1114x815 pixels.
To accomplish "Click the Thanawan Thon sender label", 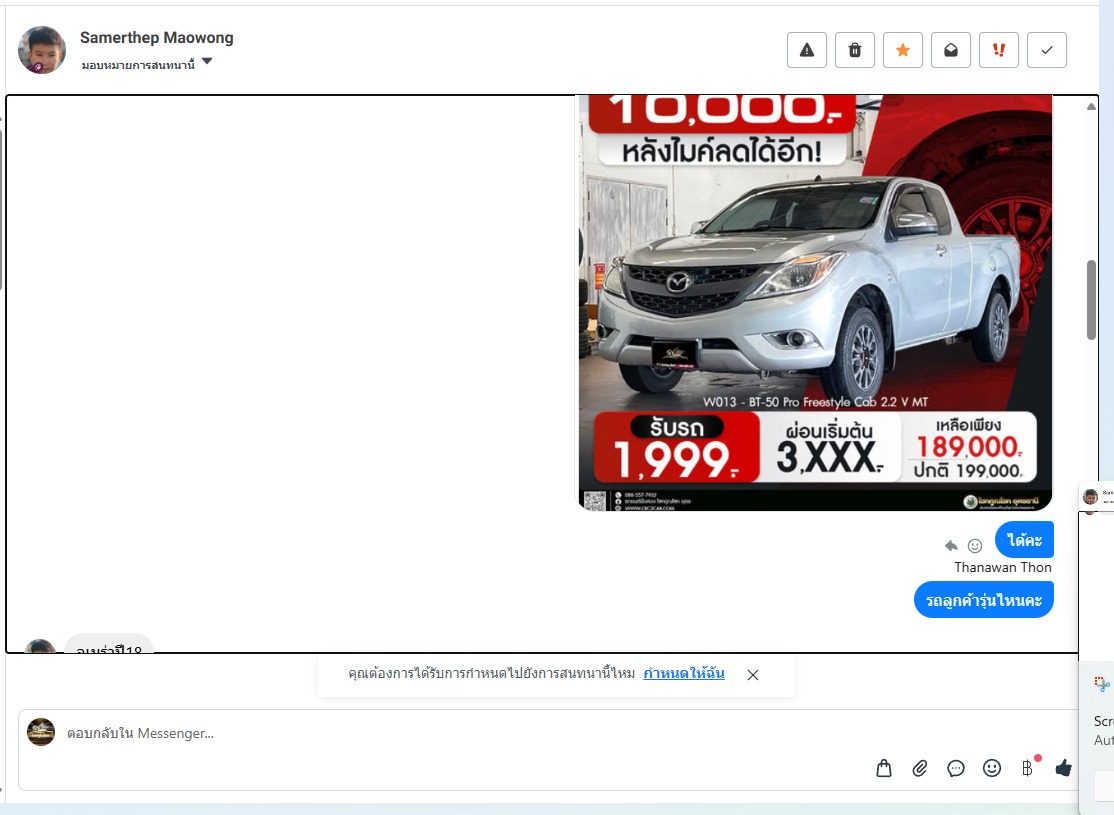I will click(1002, 567).
